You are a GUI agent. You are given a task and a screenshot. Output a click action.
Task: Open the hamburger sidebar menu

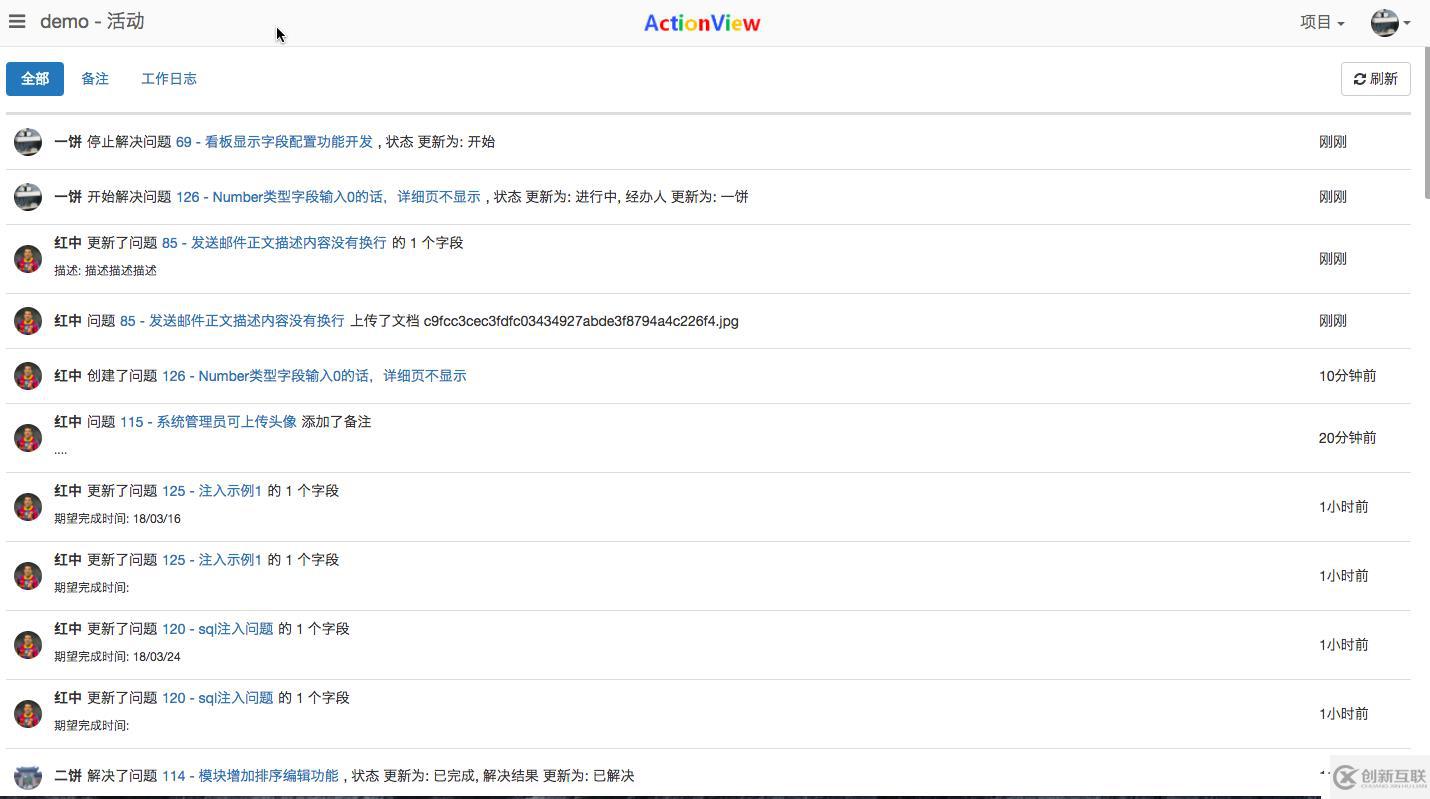(17, 21)
